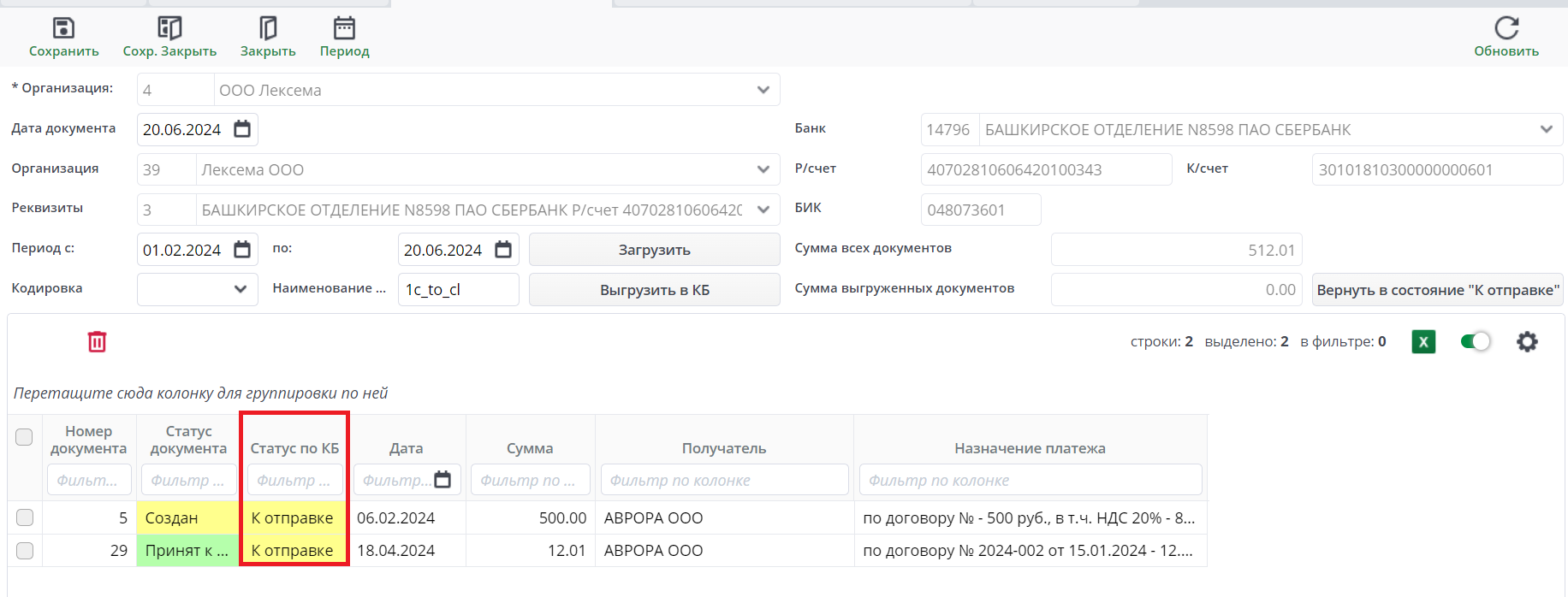
Task: Open the Кодировка encoding dropdown
Action: (x=241, y=289)
